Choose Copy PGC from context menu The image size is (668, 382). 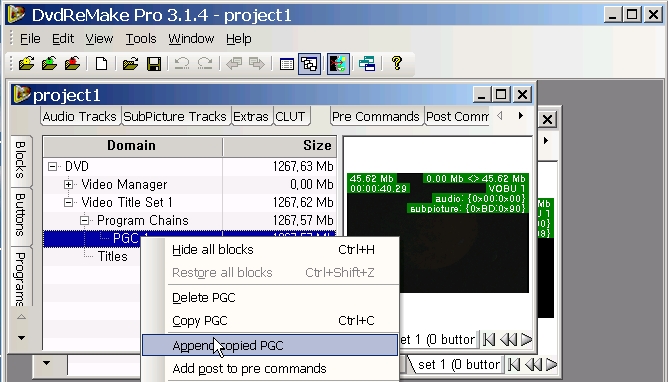[x=271, y=320]
